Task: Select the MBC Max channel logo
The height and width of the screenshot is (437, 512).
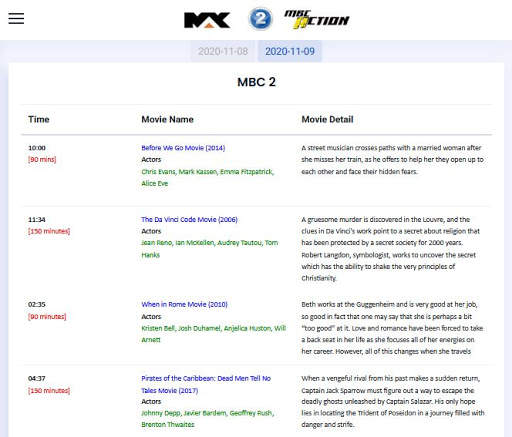Action: 207,20
